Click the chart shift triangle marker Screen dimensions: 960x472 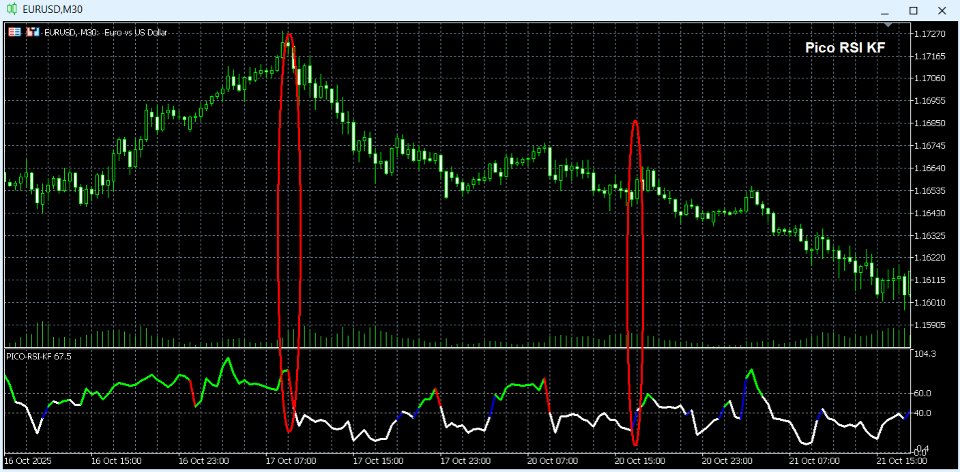point(888,24)
